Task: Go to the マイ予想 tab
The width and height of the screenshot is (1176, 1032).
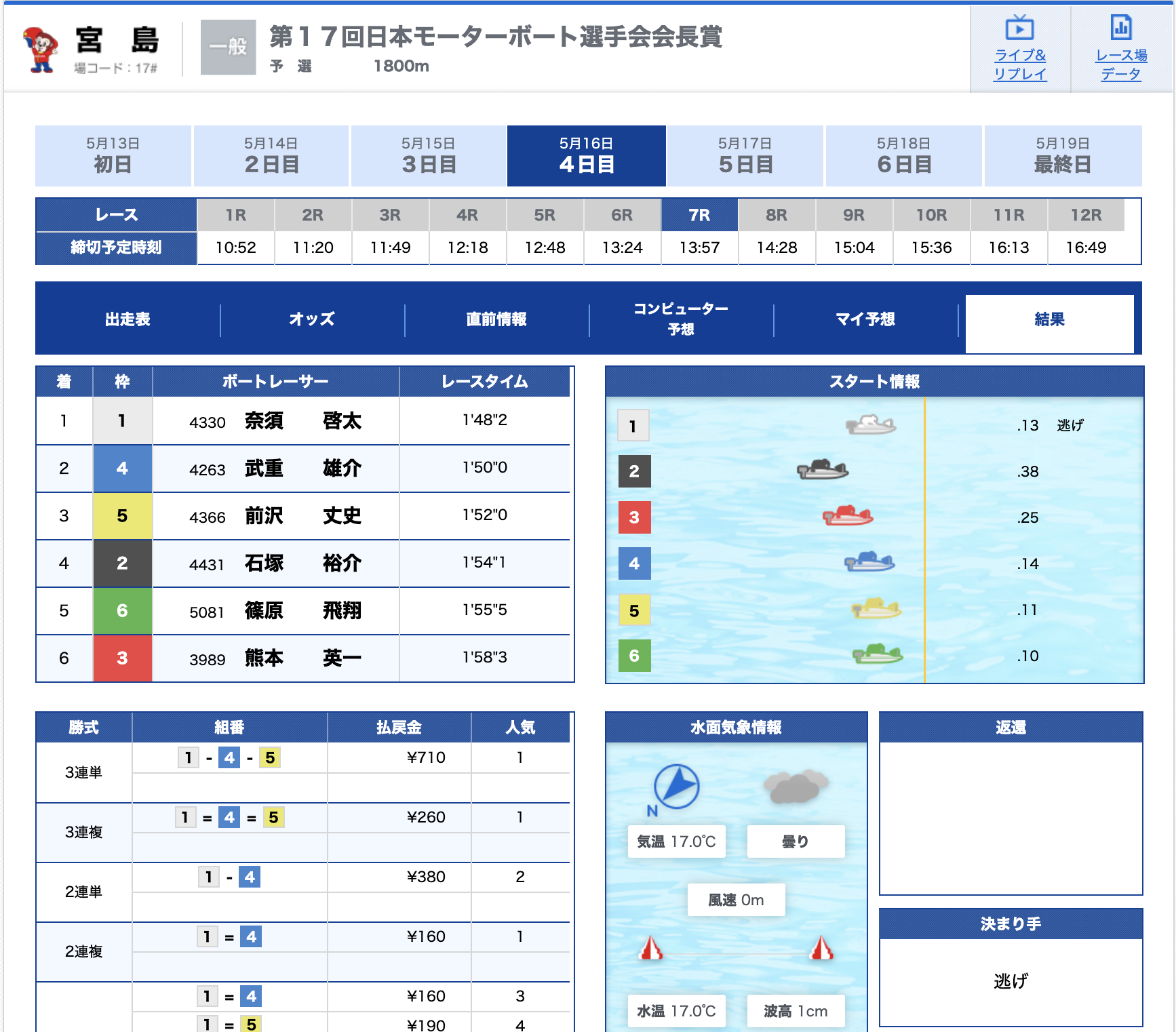Action: coord(865,319)
